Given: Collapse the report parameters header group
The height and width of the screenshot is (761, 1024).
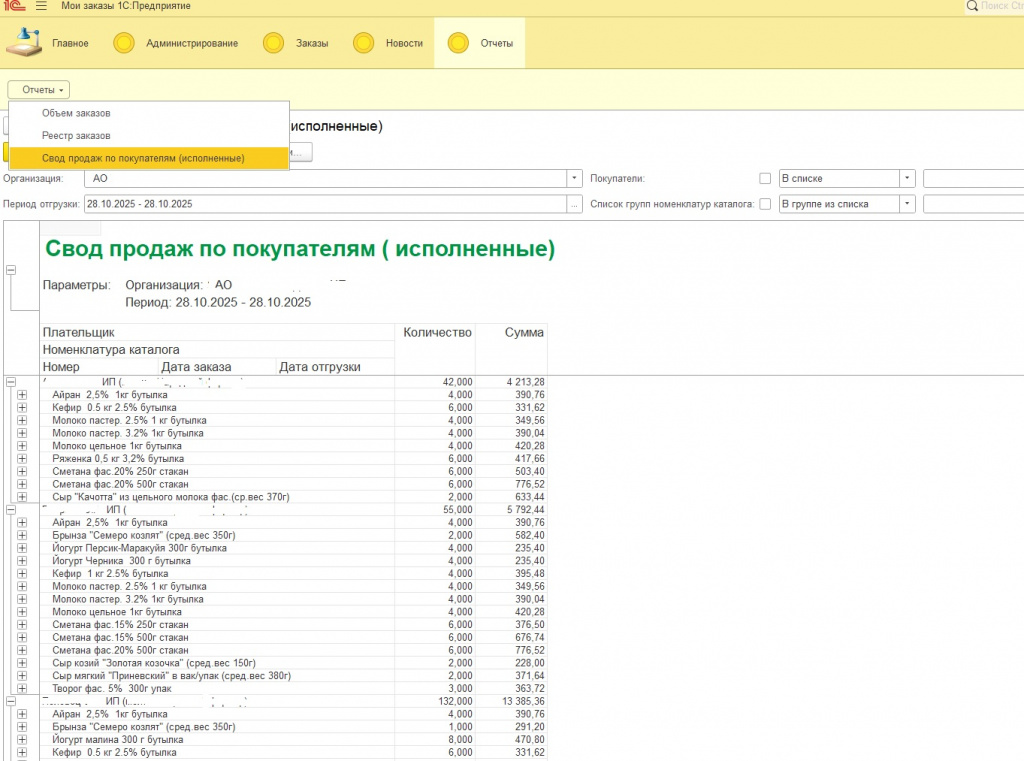Looking at the screenshot, I should pos(11,270).
